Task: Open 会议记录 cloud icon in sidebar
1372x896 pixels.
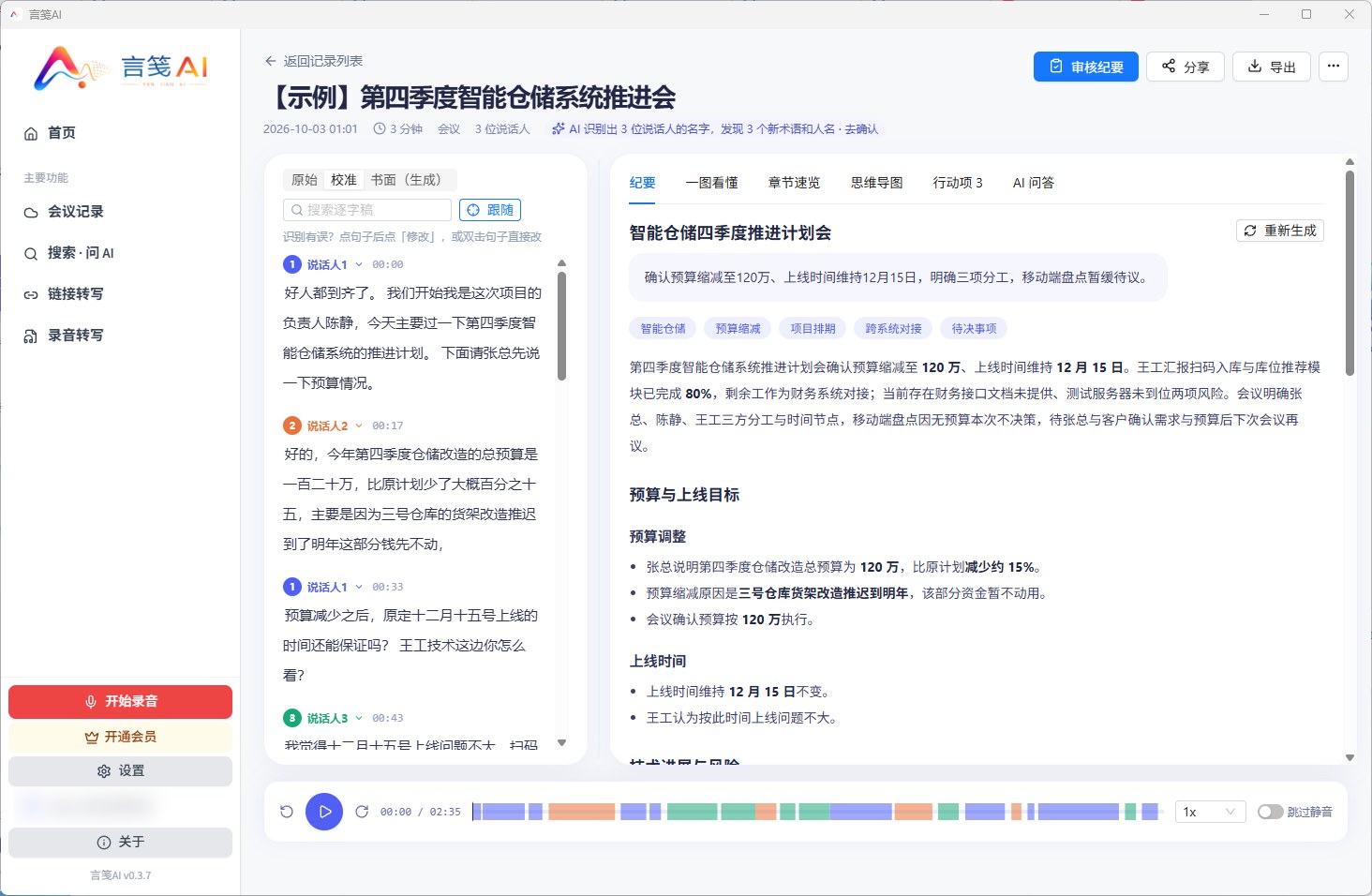Action: tap(31, 212)
